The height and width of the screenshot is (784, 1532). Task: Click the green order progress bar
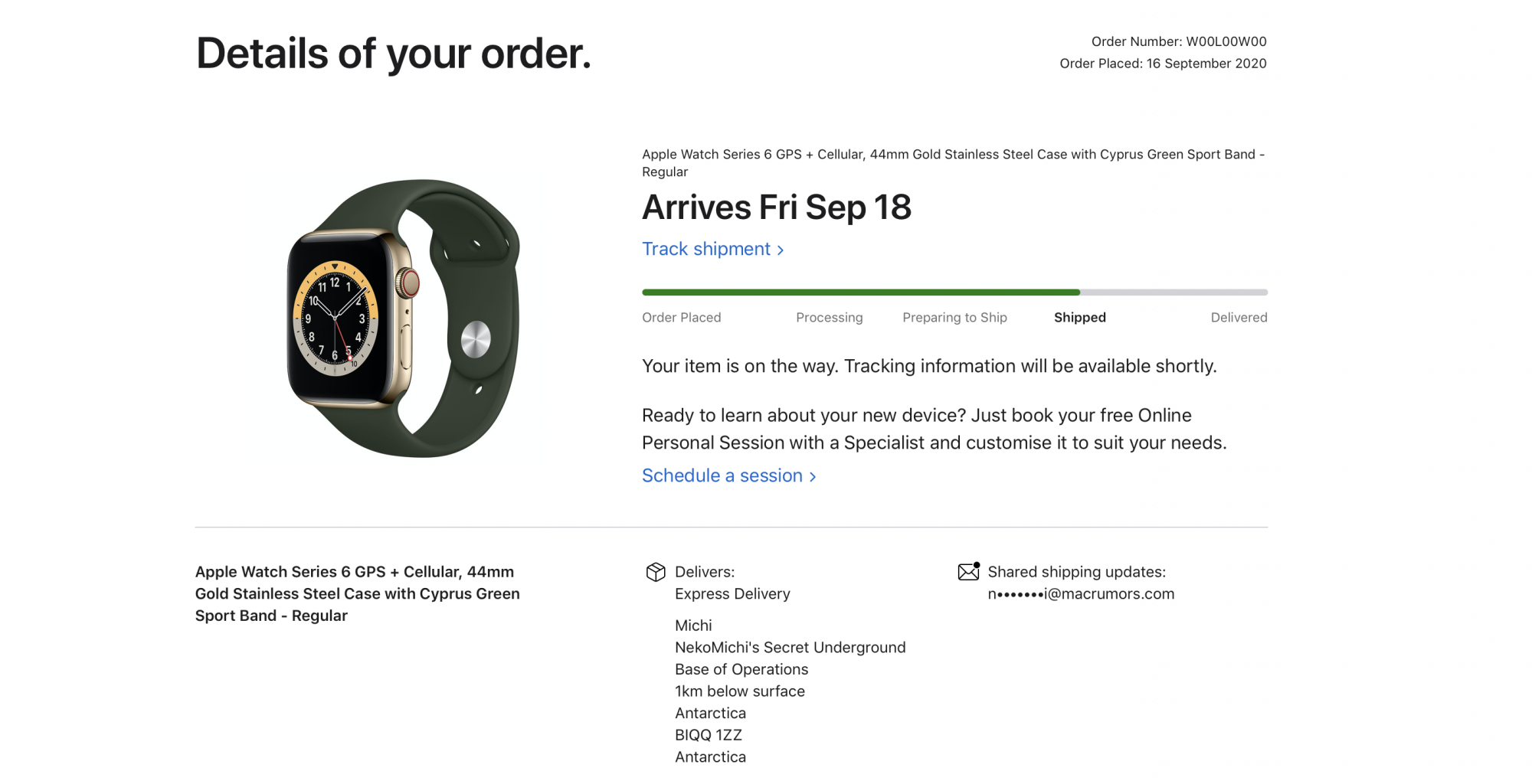tap(861, 292)
